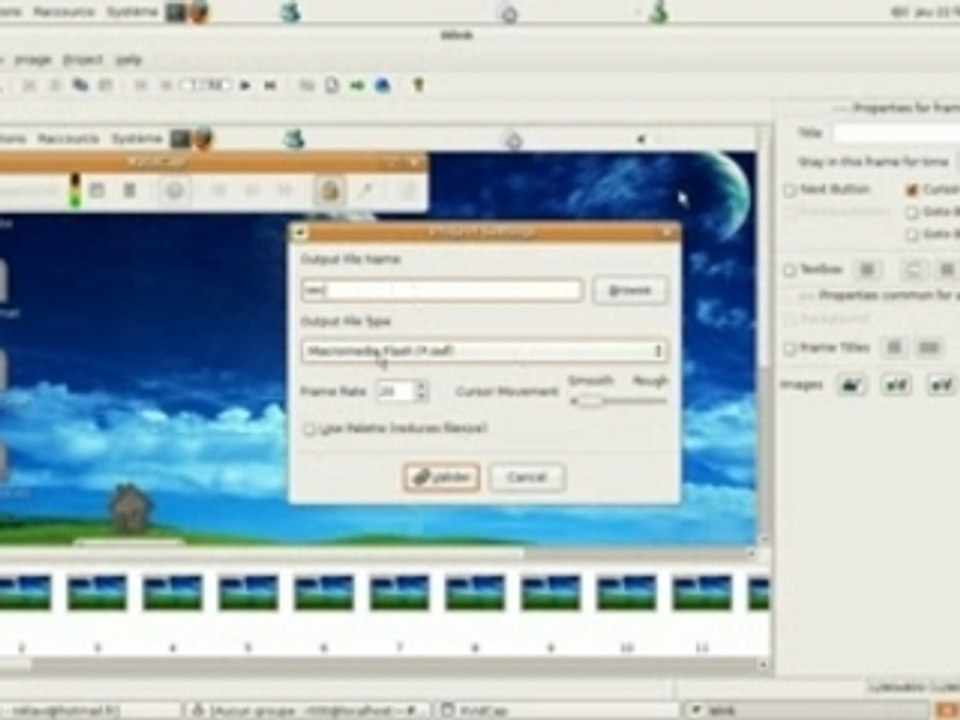Click the frame number field in toolbar
The image size is (960, 720).
(x=206, y=85)
